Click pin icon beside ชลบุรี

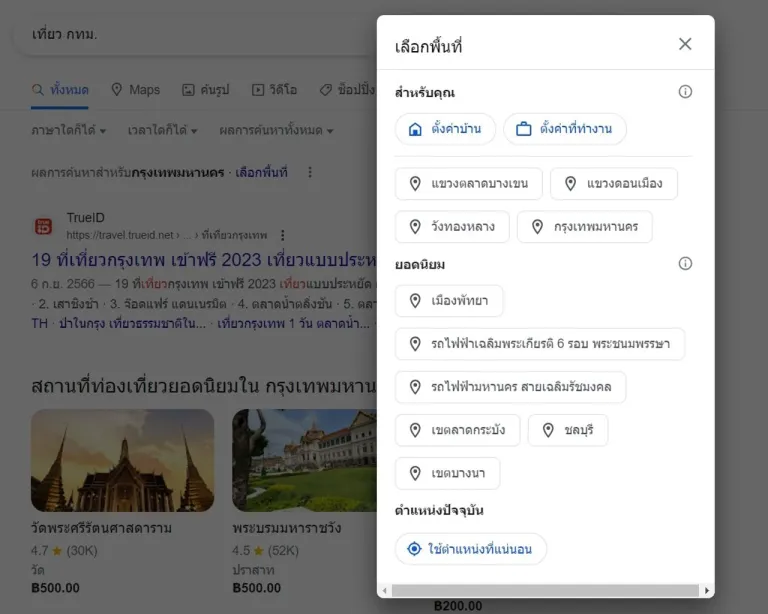tap(548, 430)
